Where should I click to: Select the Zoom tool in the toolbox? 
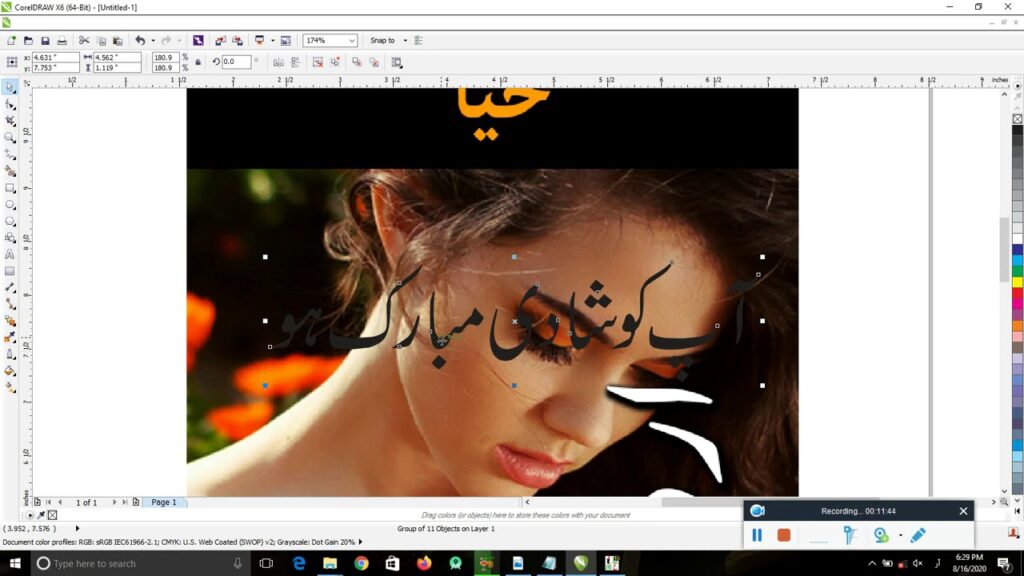[x=10, y=138]
